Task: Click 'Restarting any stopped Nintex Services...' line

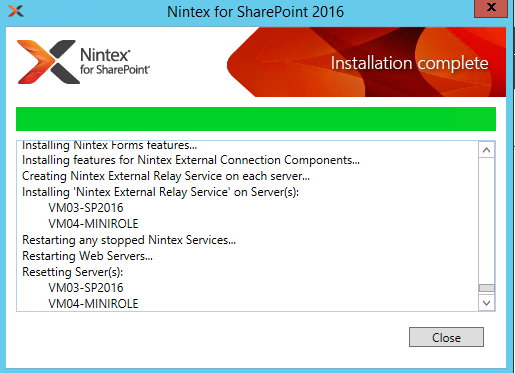Action: 129,240
